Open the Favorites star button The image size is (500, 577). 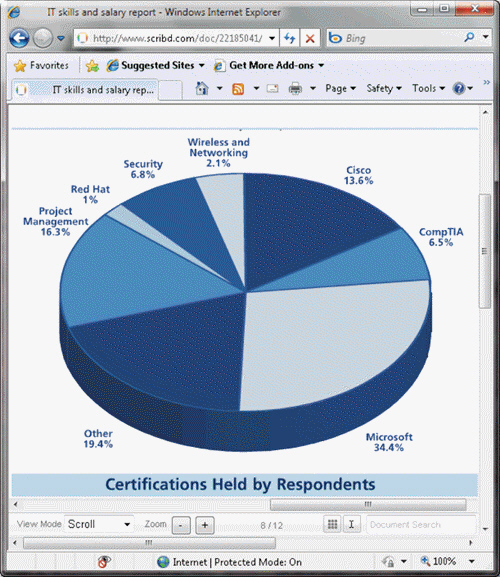41,66
